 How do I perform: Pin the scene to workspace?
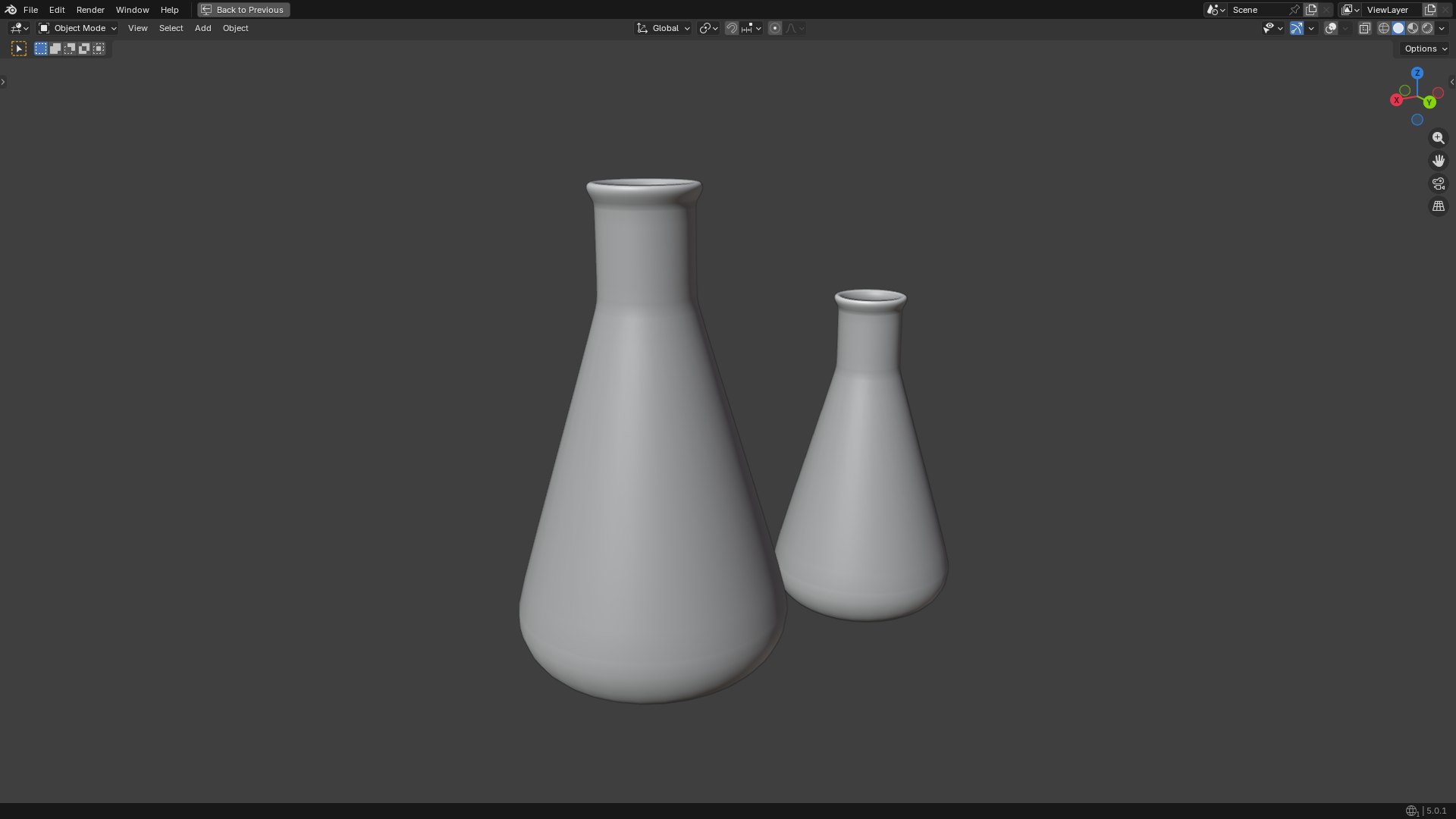[x=1294, y=10]
